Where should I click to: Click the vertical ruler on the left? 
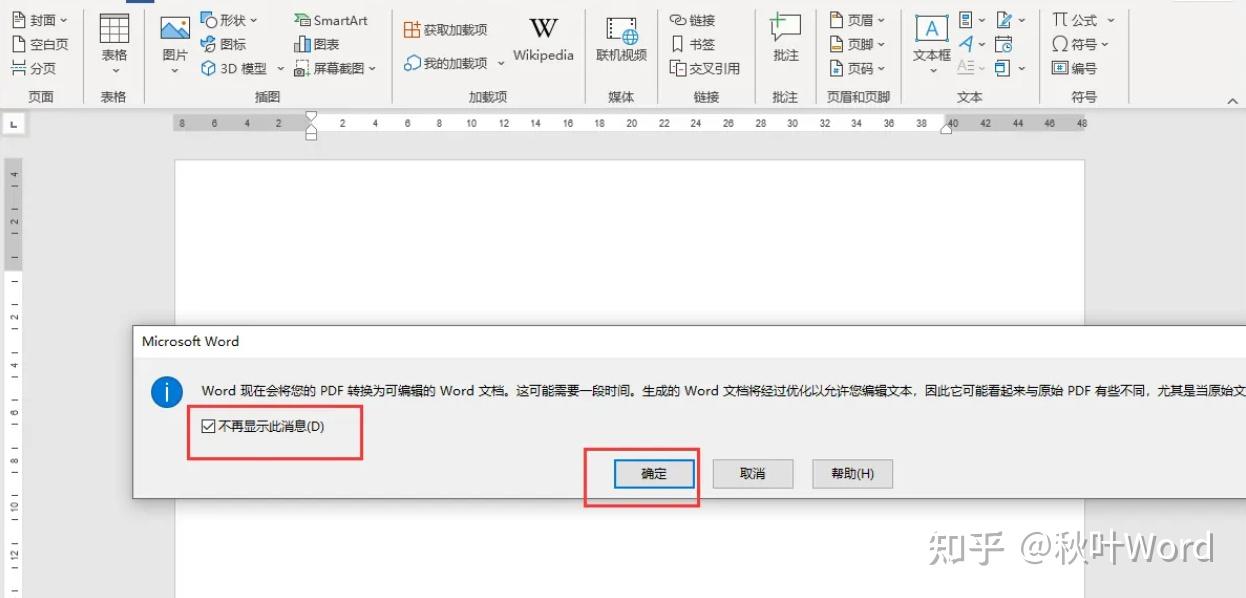pos(14,378)
